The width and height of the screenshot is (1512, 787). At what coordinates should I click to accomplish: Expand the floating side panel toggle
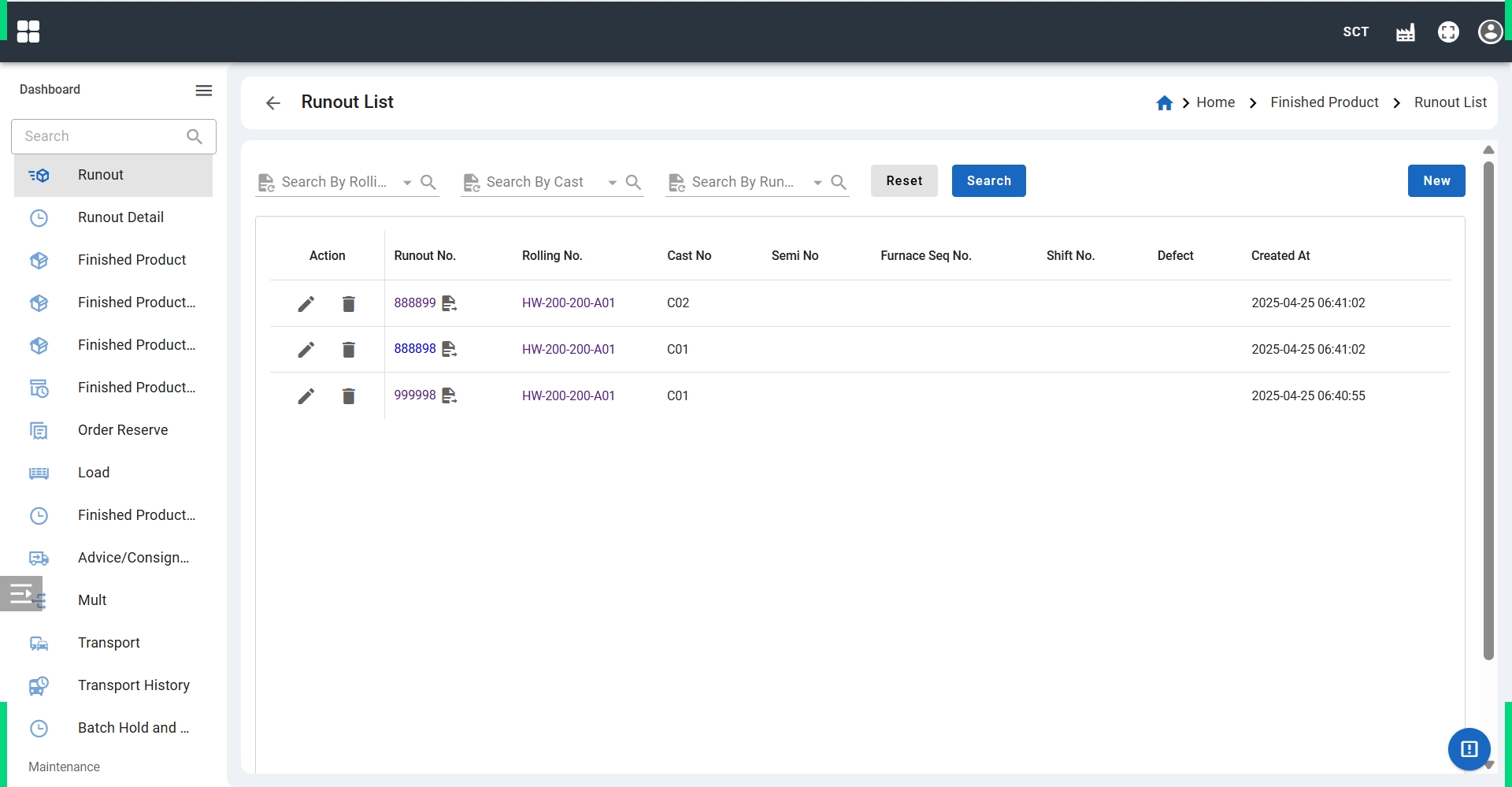(x=21, y=593)
